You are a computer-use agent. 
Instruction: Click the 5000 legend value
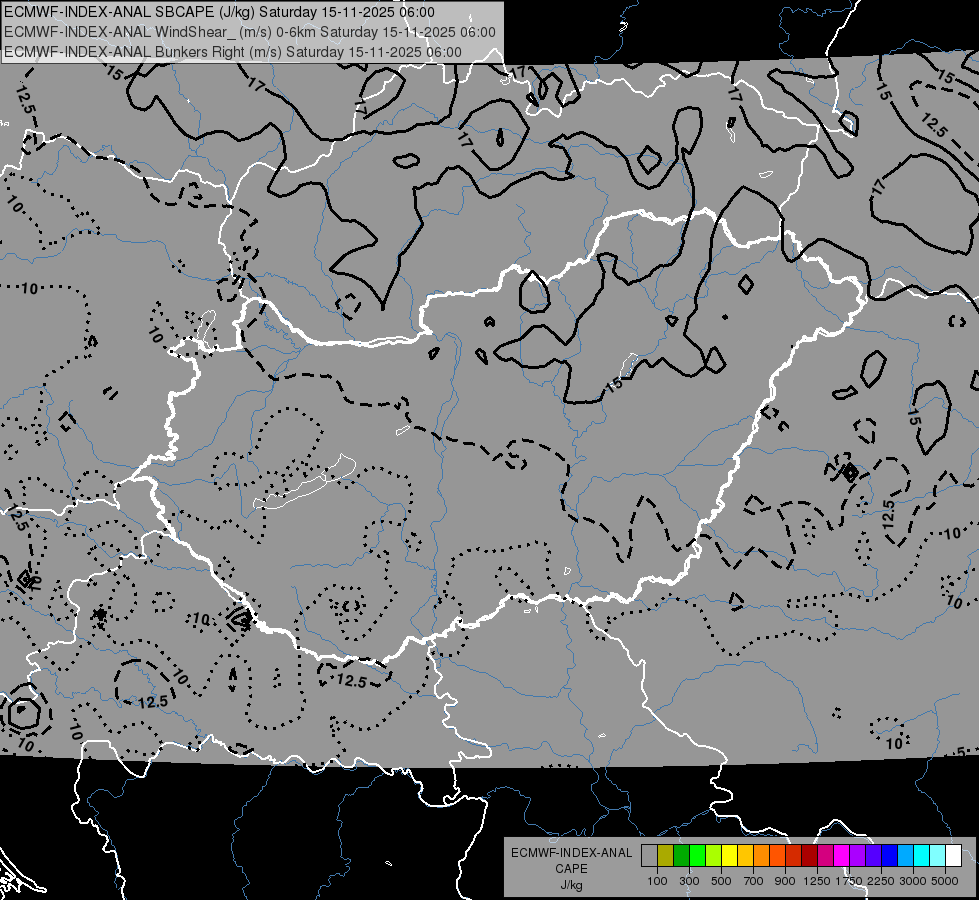pos(945,881)
